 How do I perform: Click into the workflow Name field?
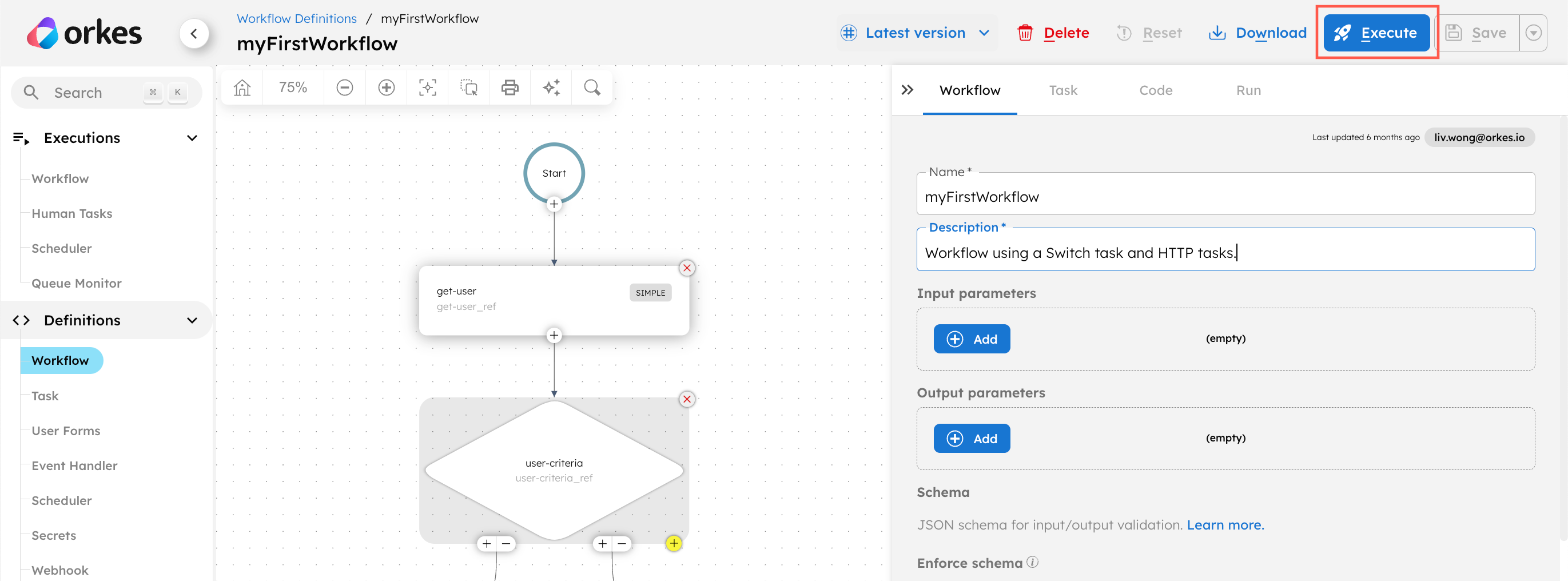1225,197
